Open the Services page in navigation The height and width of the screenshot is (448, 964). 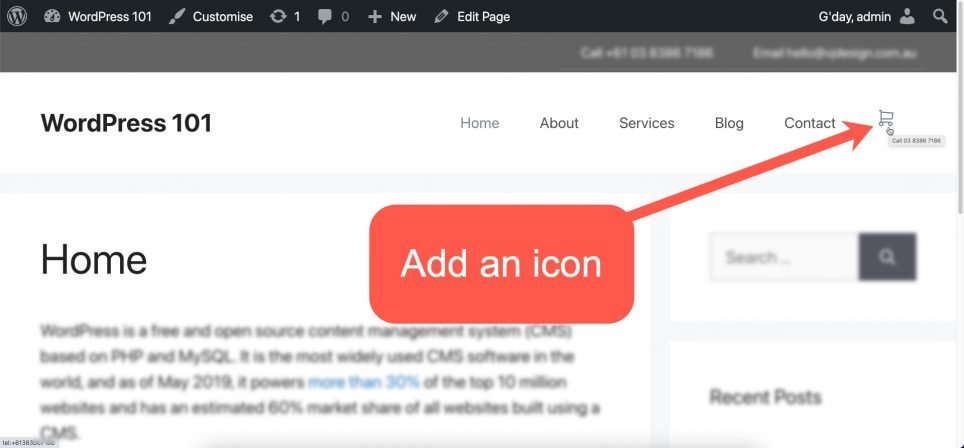pyautogui.click(x=647, y=123)
